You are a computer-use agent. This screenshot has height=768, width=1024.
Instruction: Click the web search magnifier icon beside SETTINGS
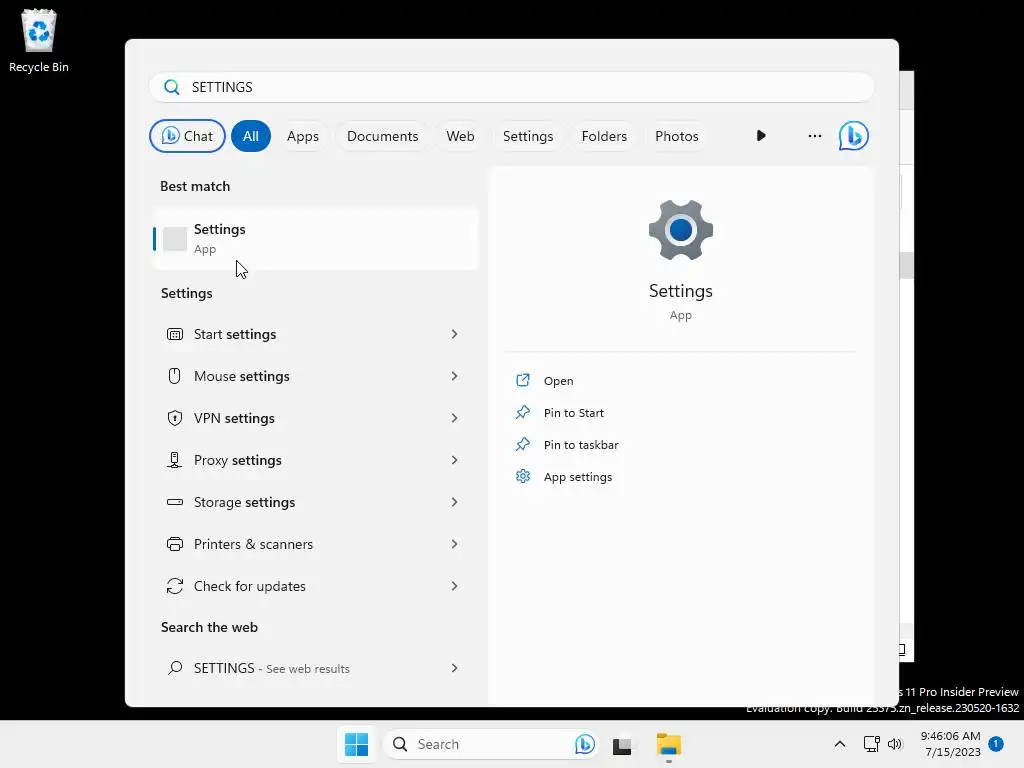point(174,668)
